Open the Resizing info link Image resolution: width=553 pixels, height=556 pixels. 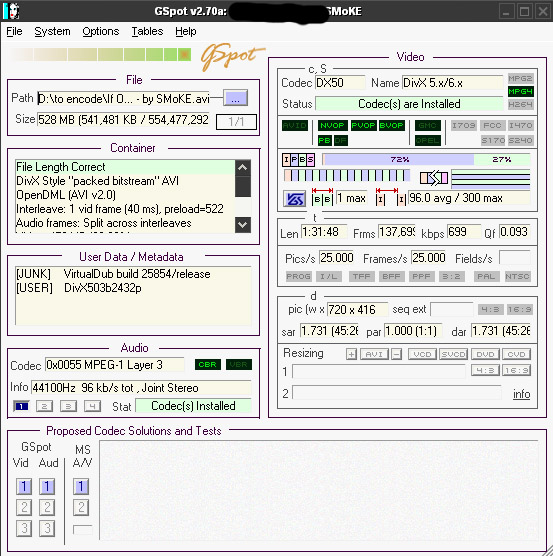pos(521,394)
